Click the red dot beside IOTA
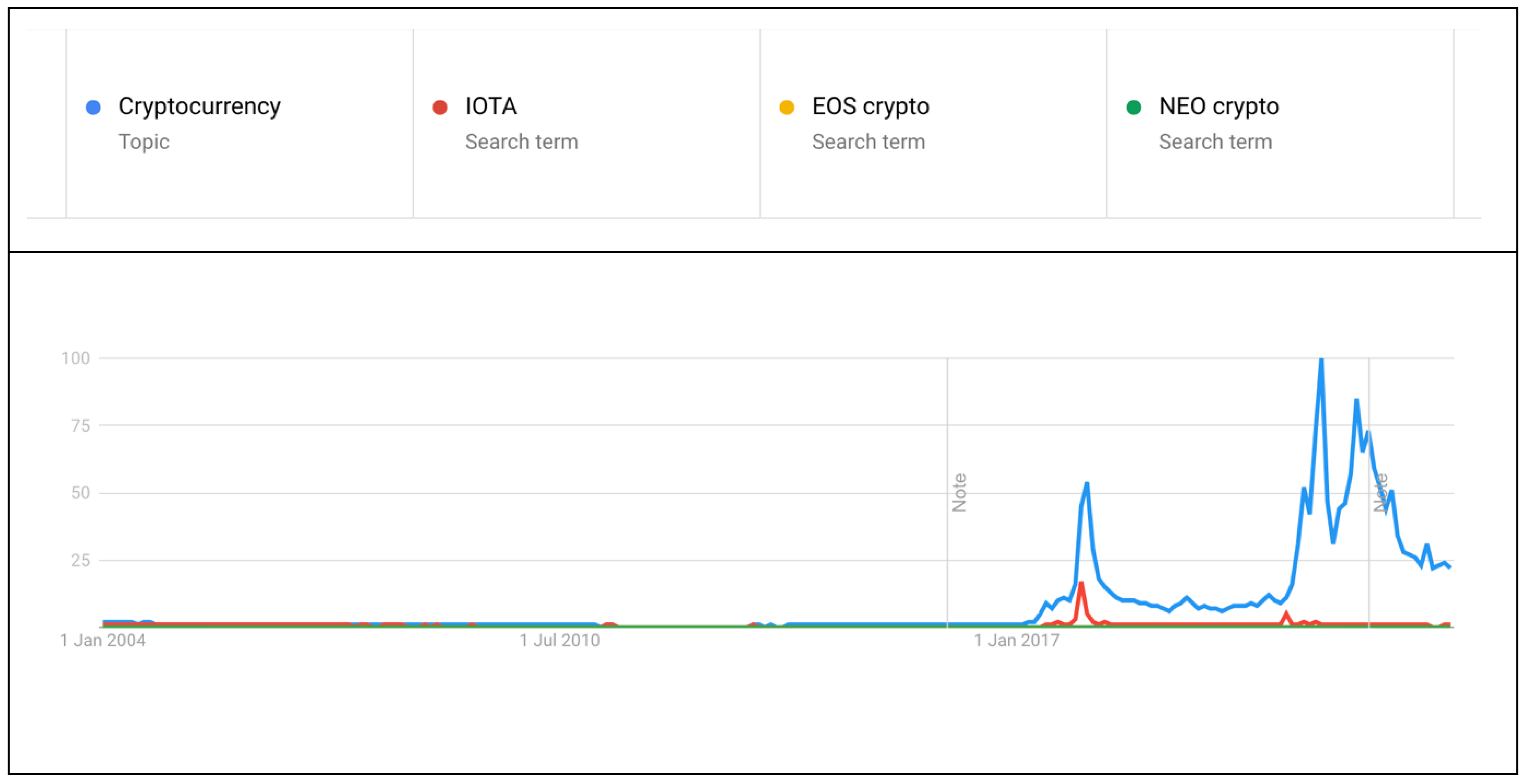 pyautogui.click(x=440, y=108)
